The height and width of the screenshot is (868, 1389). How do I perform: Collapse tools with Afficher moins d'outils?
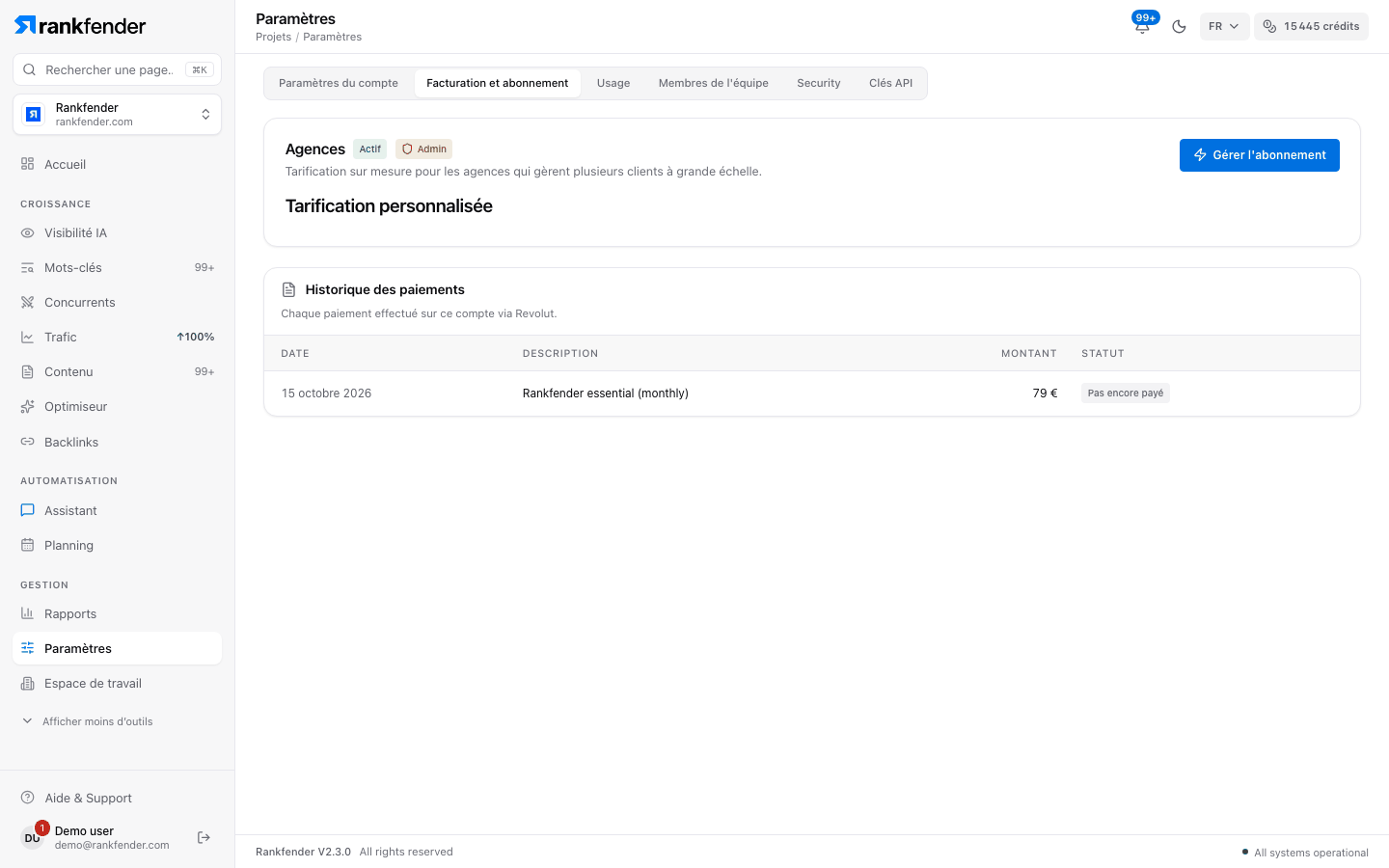[x=87, y=721]
